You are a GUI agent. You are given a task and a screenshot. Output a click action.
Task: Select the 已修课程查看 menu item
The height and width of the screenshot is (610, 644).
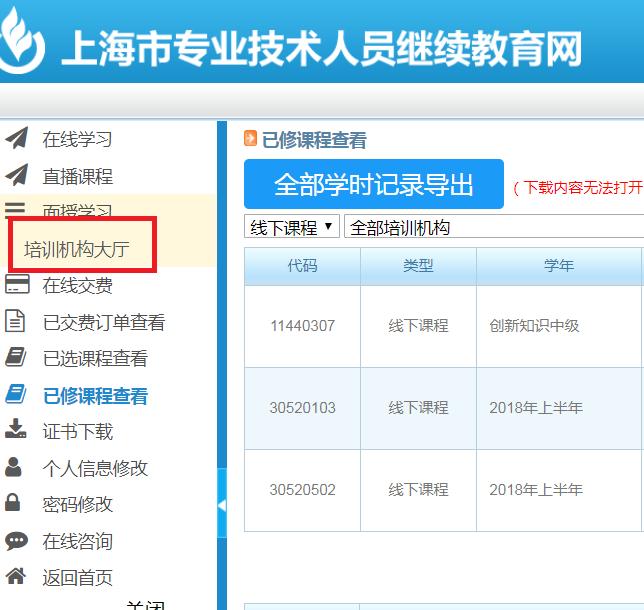click(x=95, y=396)
